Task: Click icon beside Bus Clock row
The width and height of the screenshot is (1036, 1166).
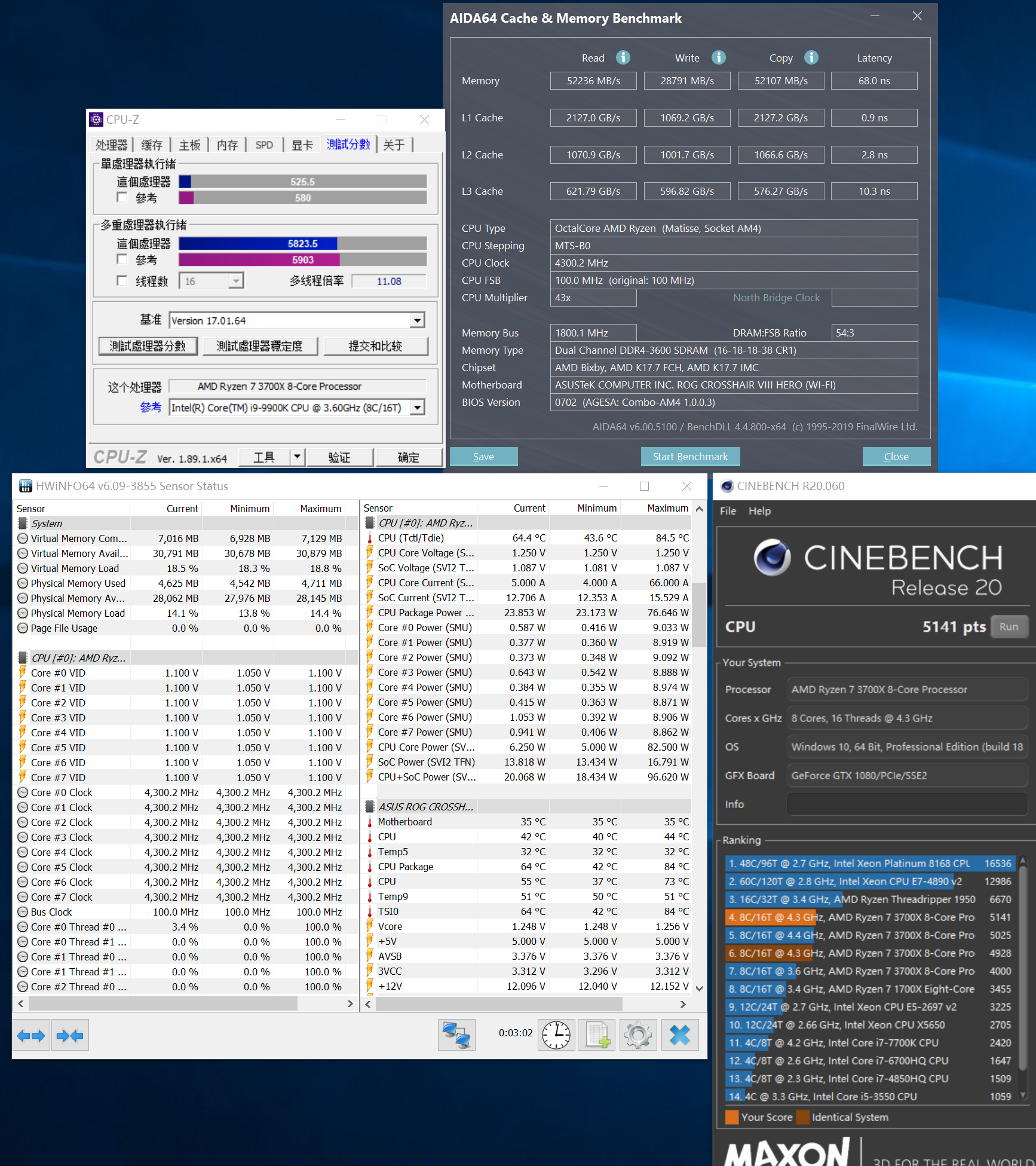Action: 23,912
